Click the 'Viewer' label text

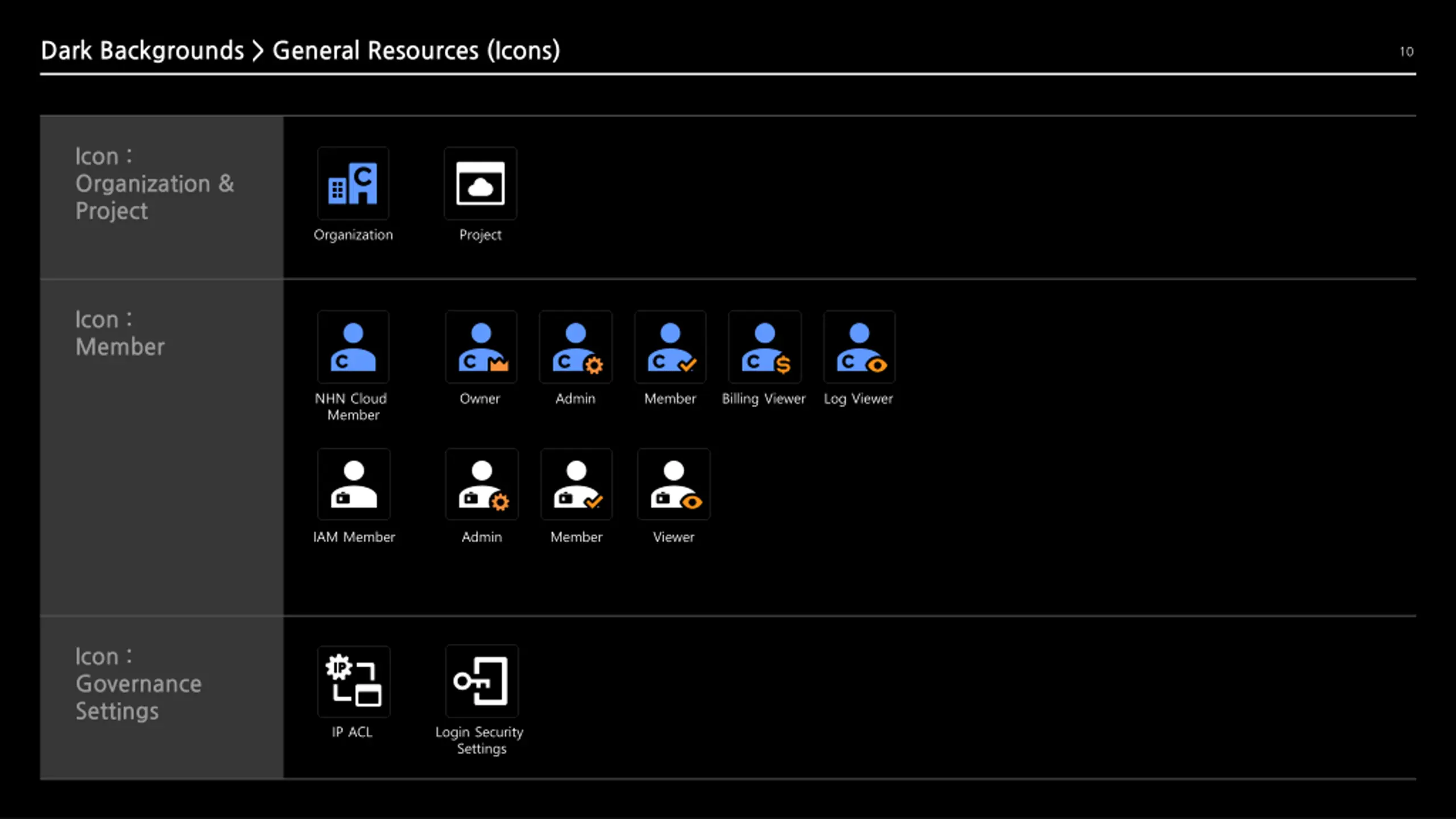tap(673, 537)
